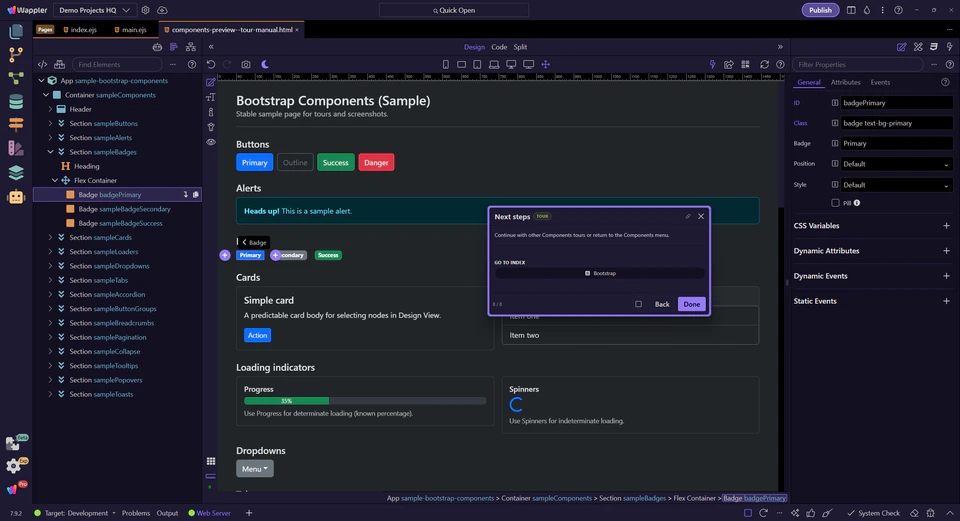Toggle the binding icon next to the Class field
This screenshot has height=521, width=960.
[x=834, y=123]
